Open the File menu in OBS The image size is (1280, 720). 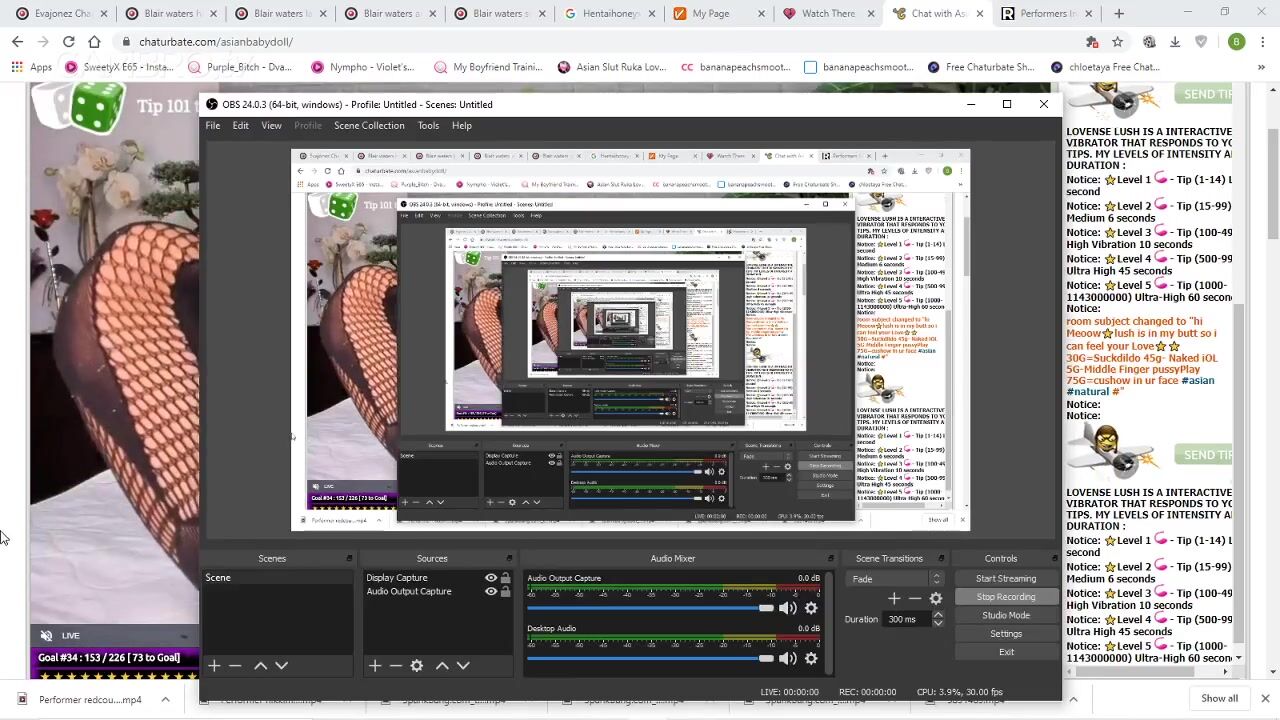pyautogui.click(x=213, y=126)
